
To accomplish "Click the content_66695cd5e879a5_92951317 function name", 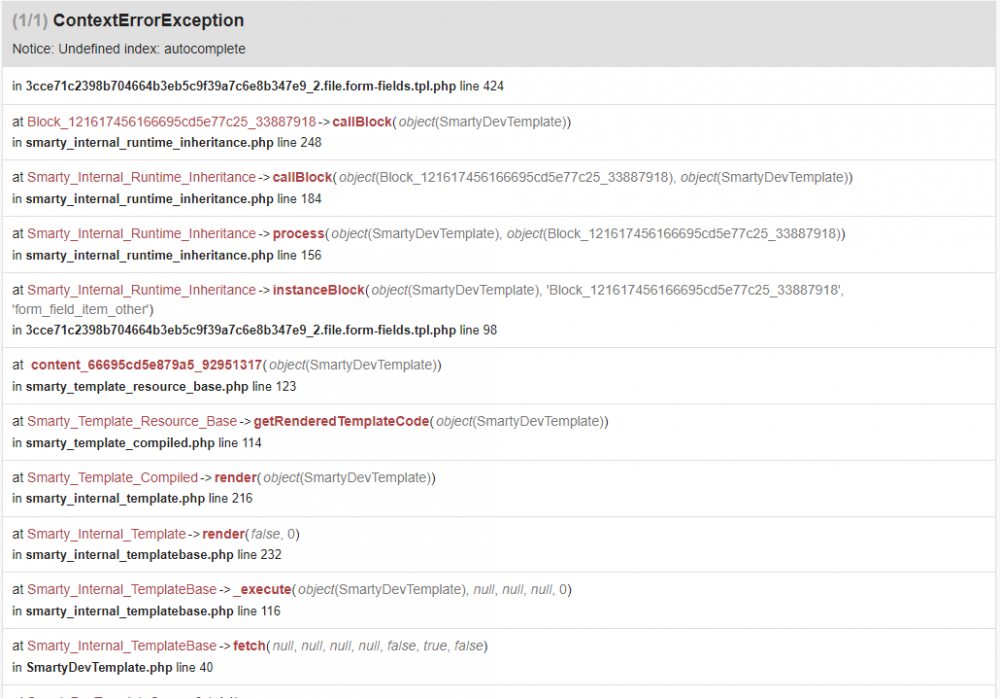I will click(x=146, y=365).
